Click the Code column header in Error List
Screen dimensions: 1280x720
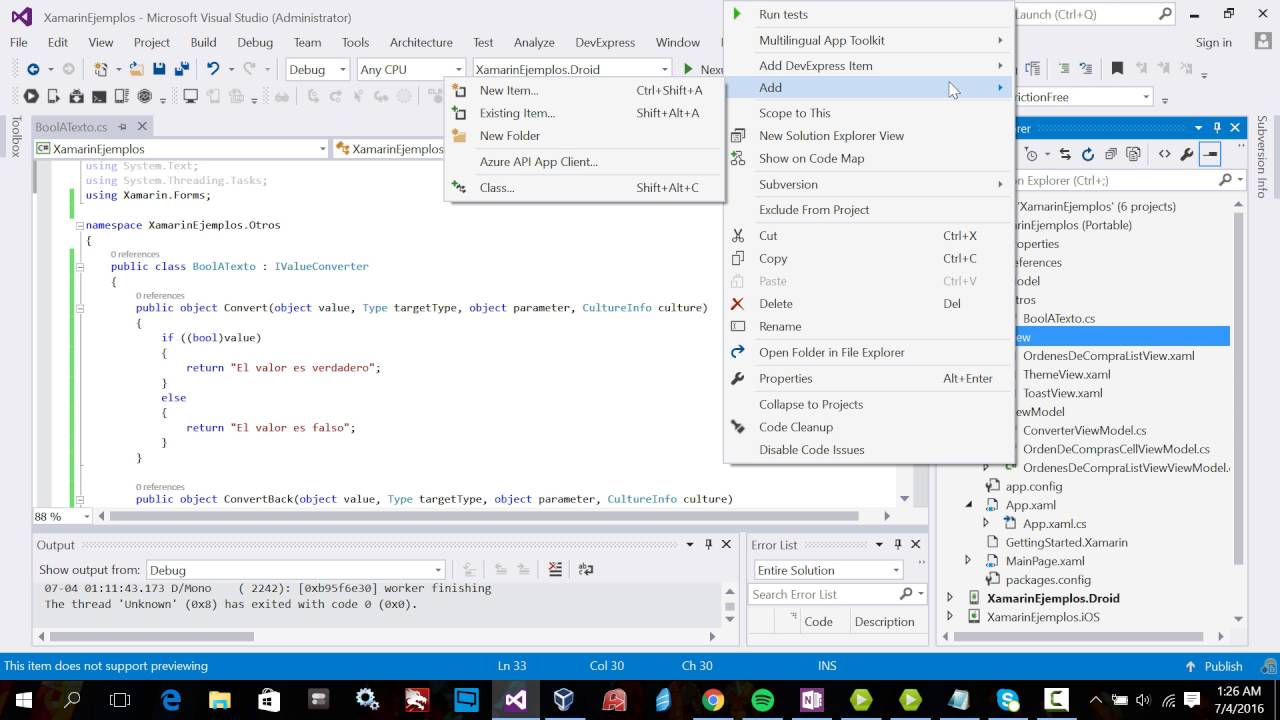coord(818,621)
